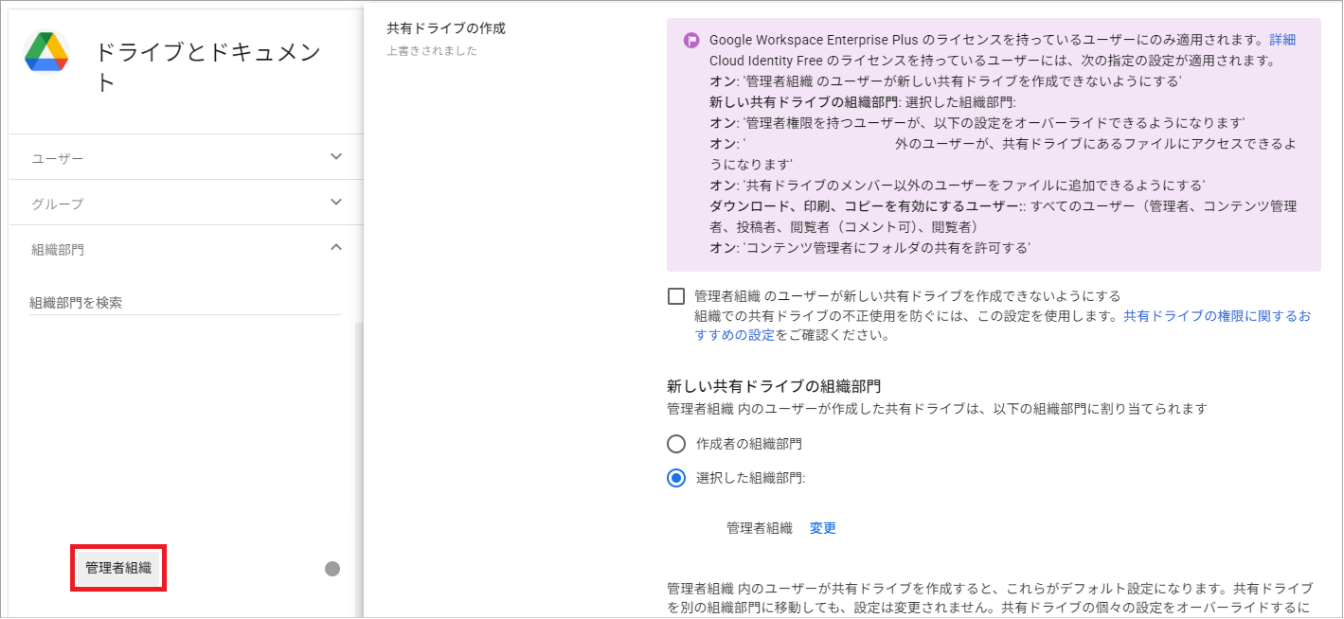Click the 新しい共有ドライブの組織部門 heading
This screenshot has height=619, width=1344.
coord(773,386)
